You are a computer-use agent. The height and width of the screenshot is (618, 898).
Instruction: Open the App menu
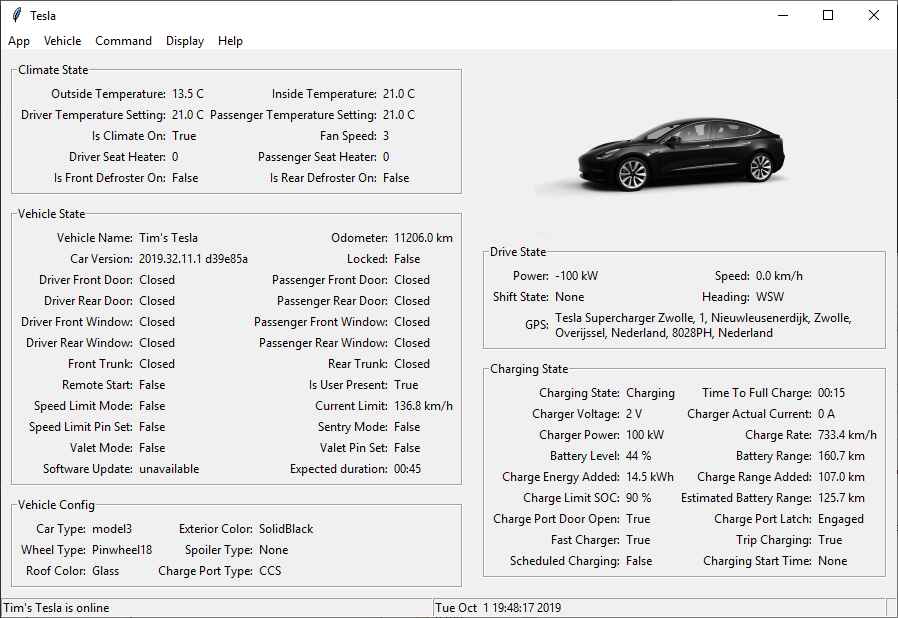click(x=19, y=41)
